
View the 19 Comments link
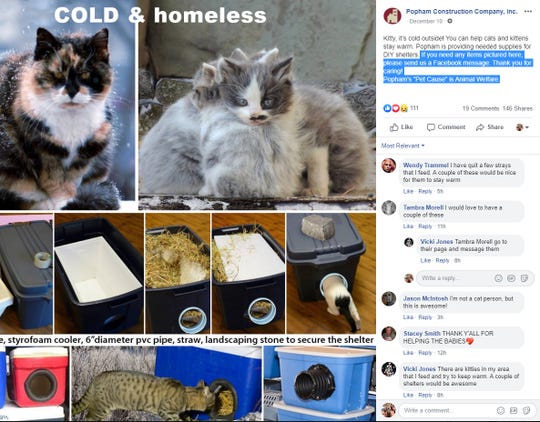pos(480,108)
